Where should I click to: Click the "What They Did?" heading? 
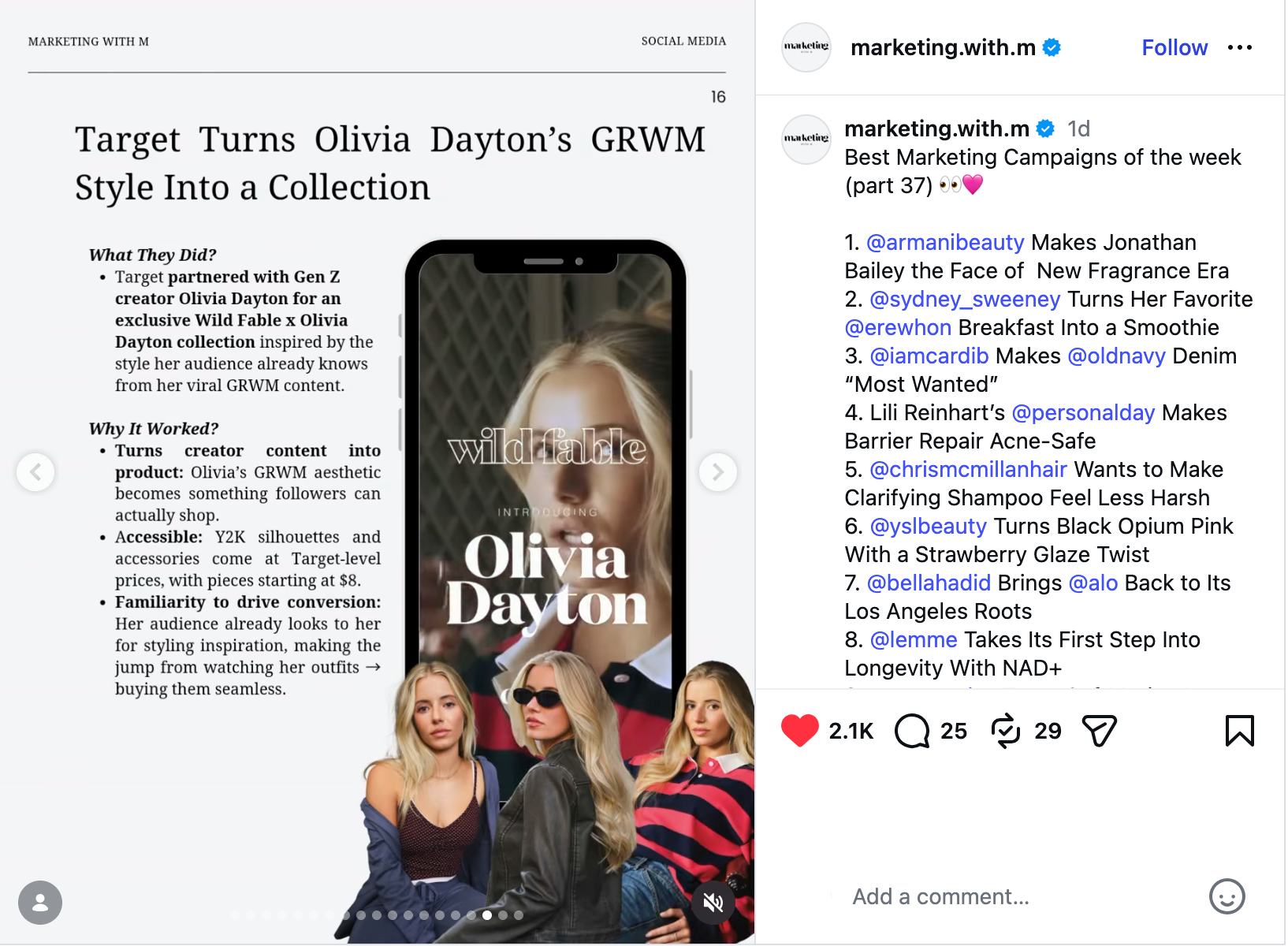152,255
